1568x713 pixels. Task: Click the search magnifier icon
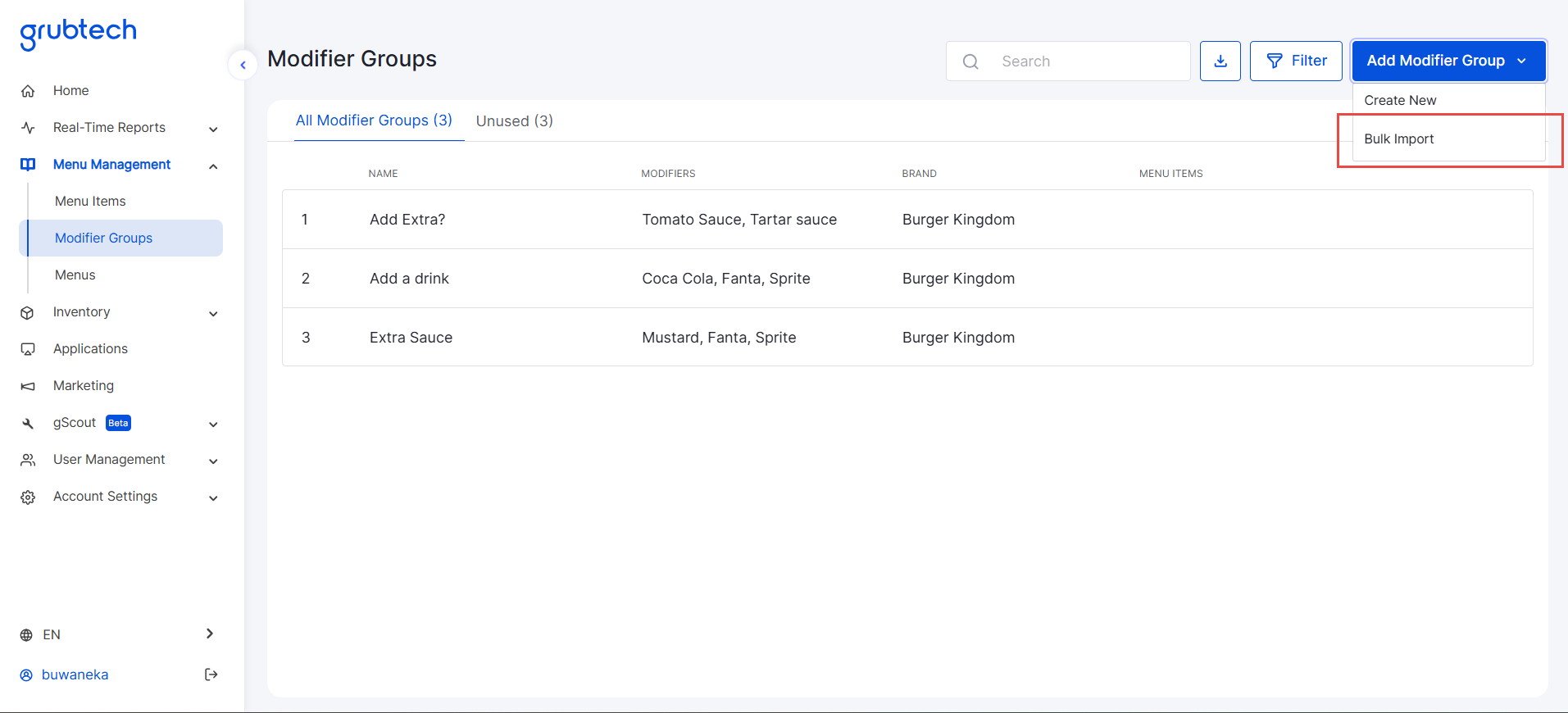[x=970, y=61]
